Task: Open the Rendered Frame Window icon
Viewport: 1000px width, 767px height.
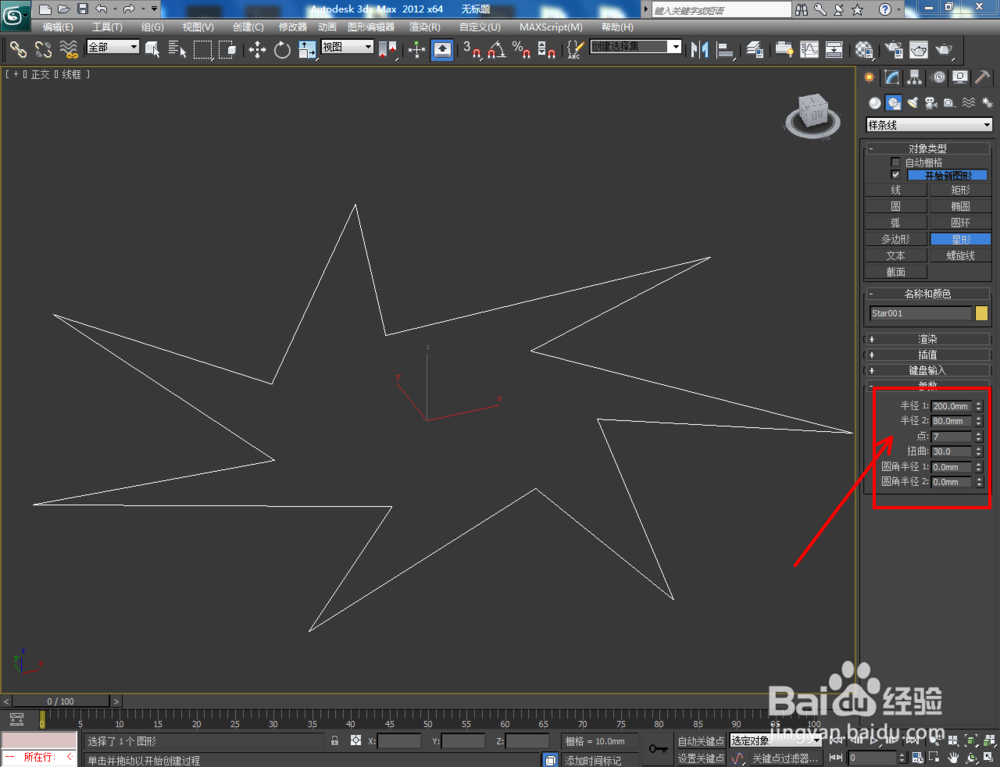Action: click(919, 49)
